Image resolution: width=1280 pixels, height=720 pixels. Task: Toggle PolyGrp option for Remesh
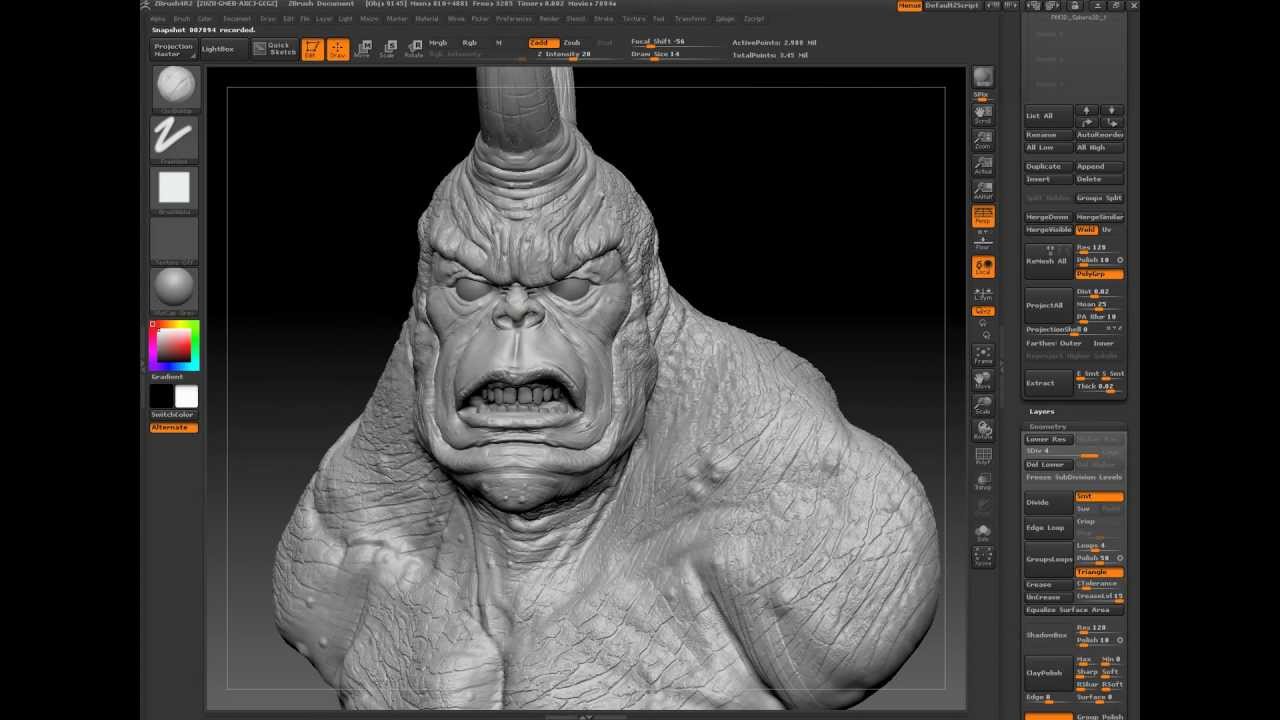(x=1099, y=274)
